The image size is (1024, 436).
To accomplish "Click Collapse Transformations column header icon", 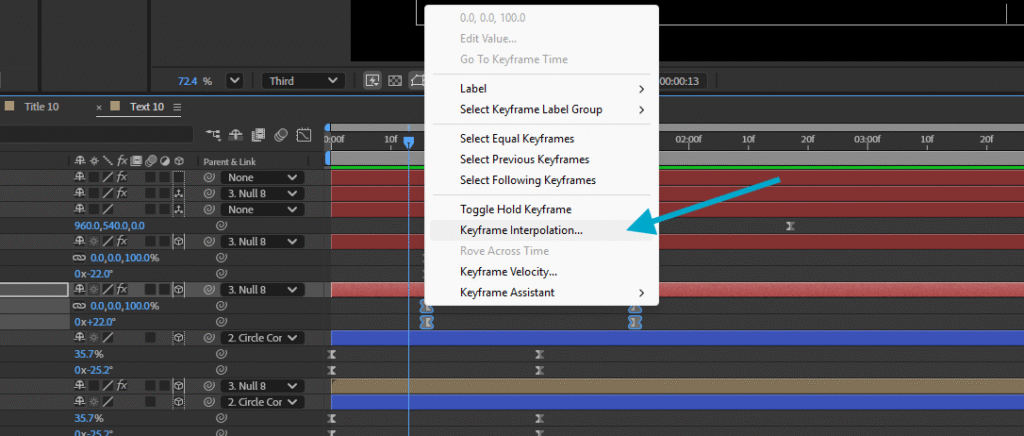I will (94, 161).
